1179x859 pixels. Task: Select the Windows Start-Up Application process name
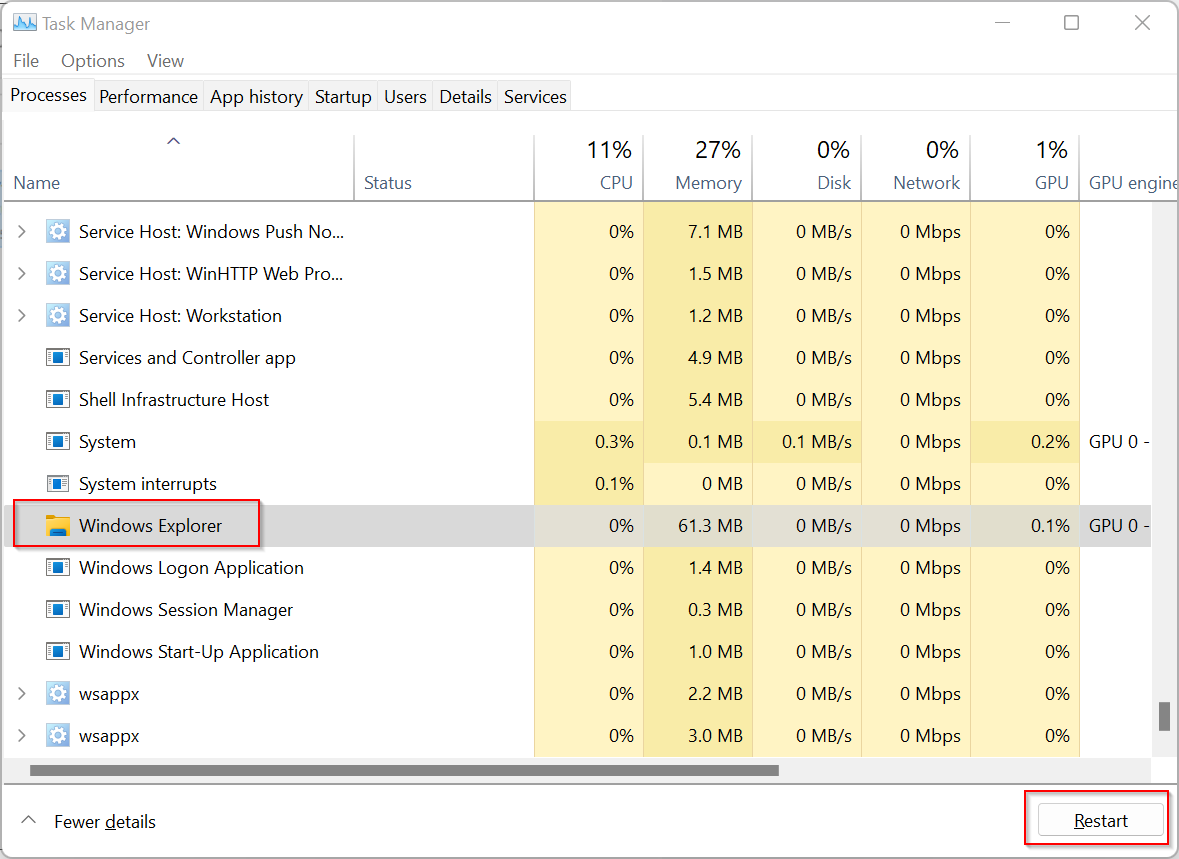[x=199, y=652]
